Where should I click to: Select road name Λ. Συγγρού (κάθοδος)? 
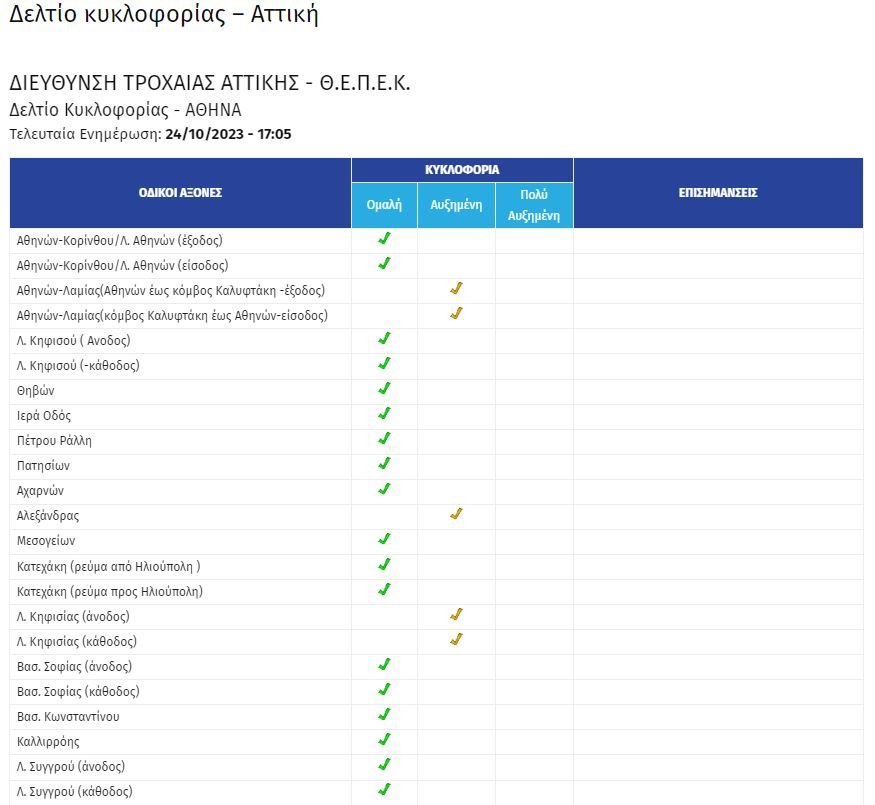click(75, 792)
